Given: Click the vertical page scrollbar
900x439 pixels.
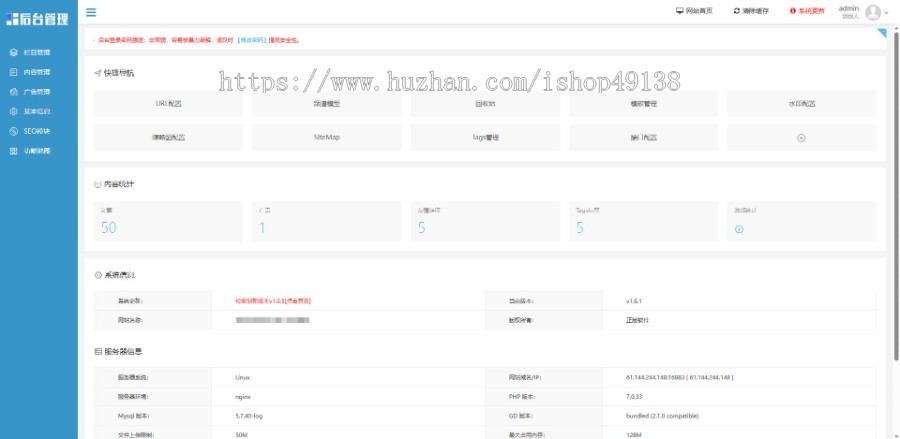Looking at the screenshot, I should click(x=897, y=195).
